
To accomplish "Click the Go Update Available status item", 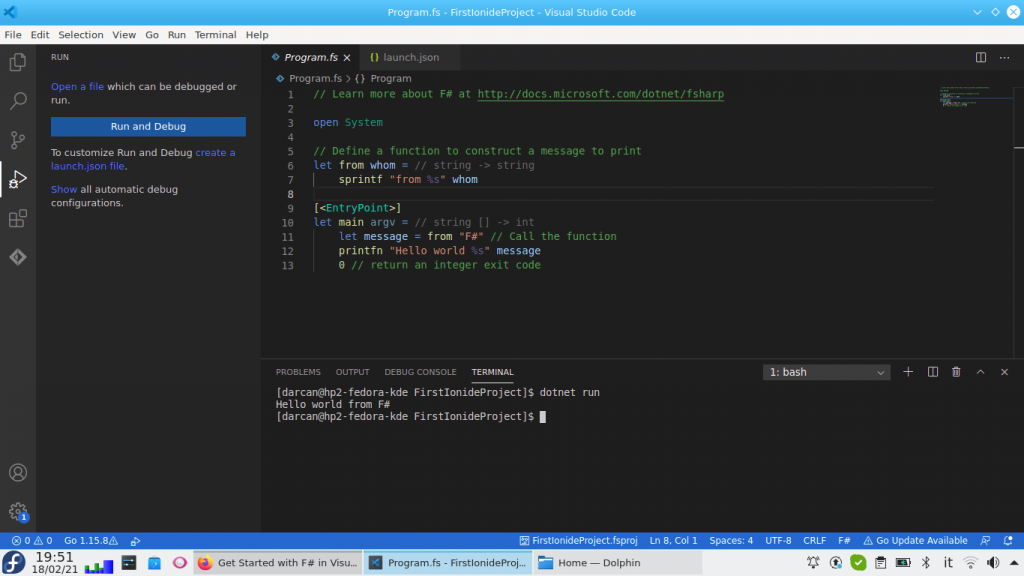I will tap(915, 541).
